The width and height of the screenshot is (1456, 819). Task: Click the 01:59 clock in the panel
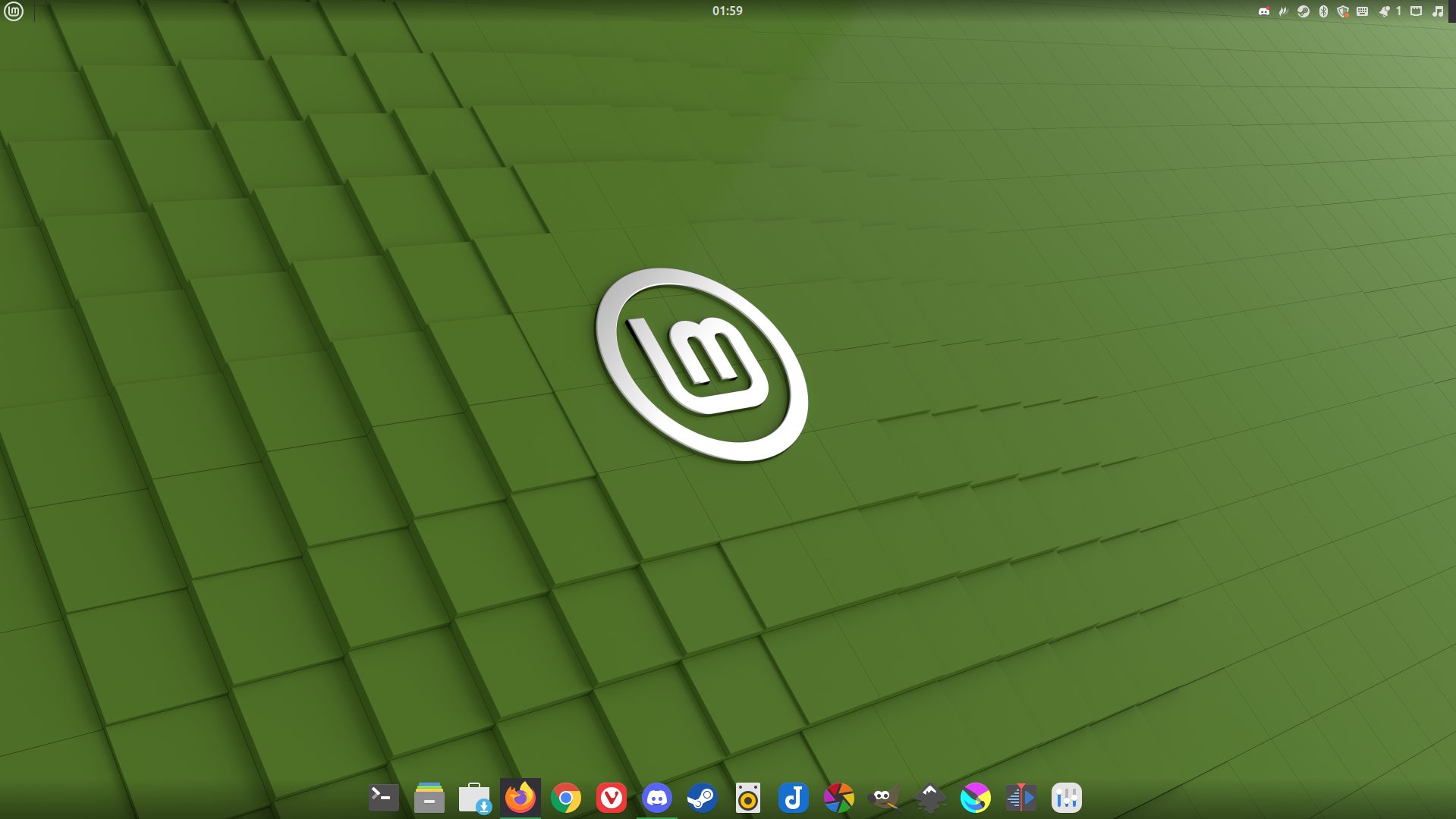click(x=727, y=11)
